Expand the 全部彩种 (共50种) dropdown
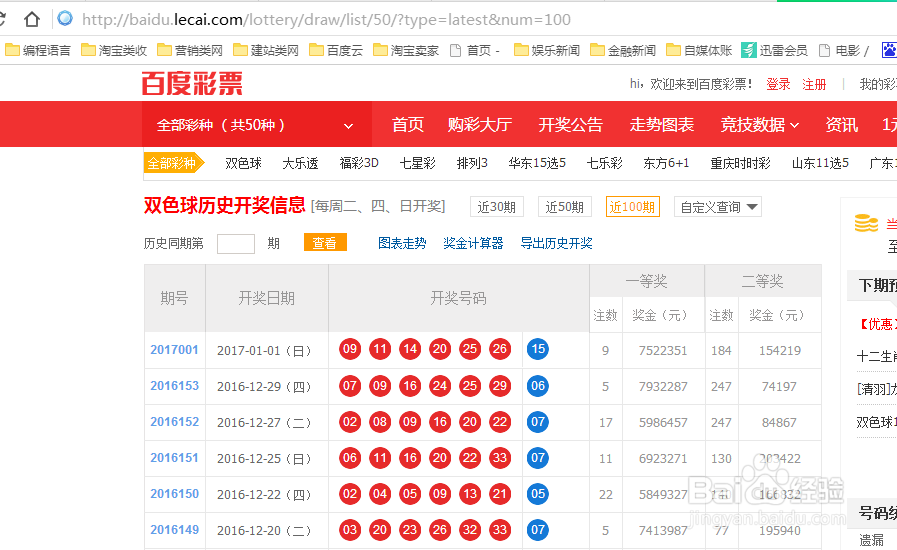 [257, 125]
